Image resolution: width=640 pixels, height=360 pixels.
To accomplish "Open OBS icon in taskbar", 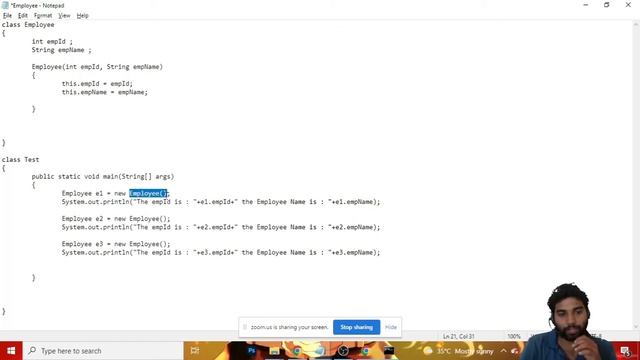I will click(x=343, y=351).
